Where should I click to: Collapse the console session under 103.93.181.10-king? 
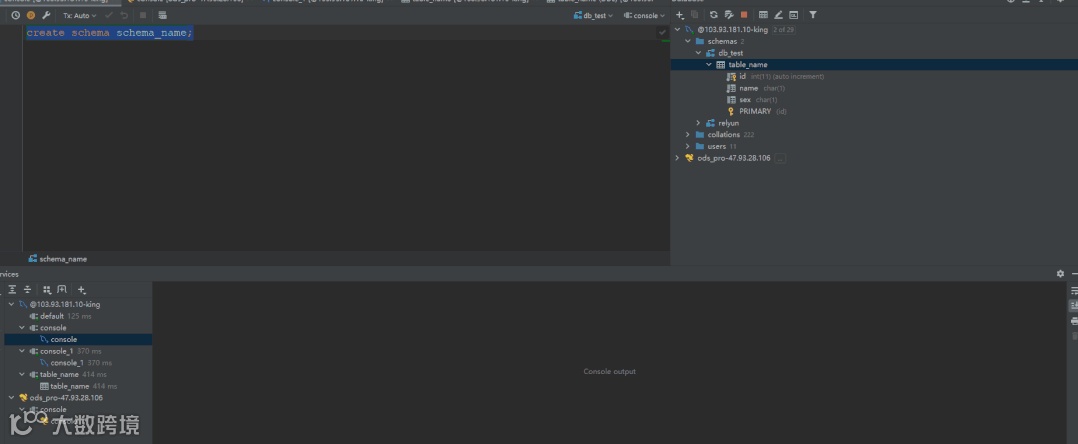pos(22,328)
